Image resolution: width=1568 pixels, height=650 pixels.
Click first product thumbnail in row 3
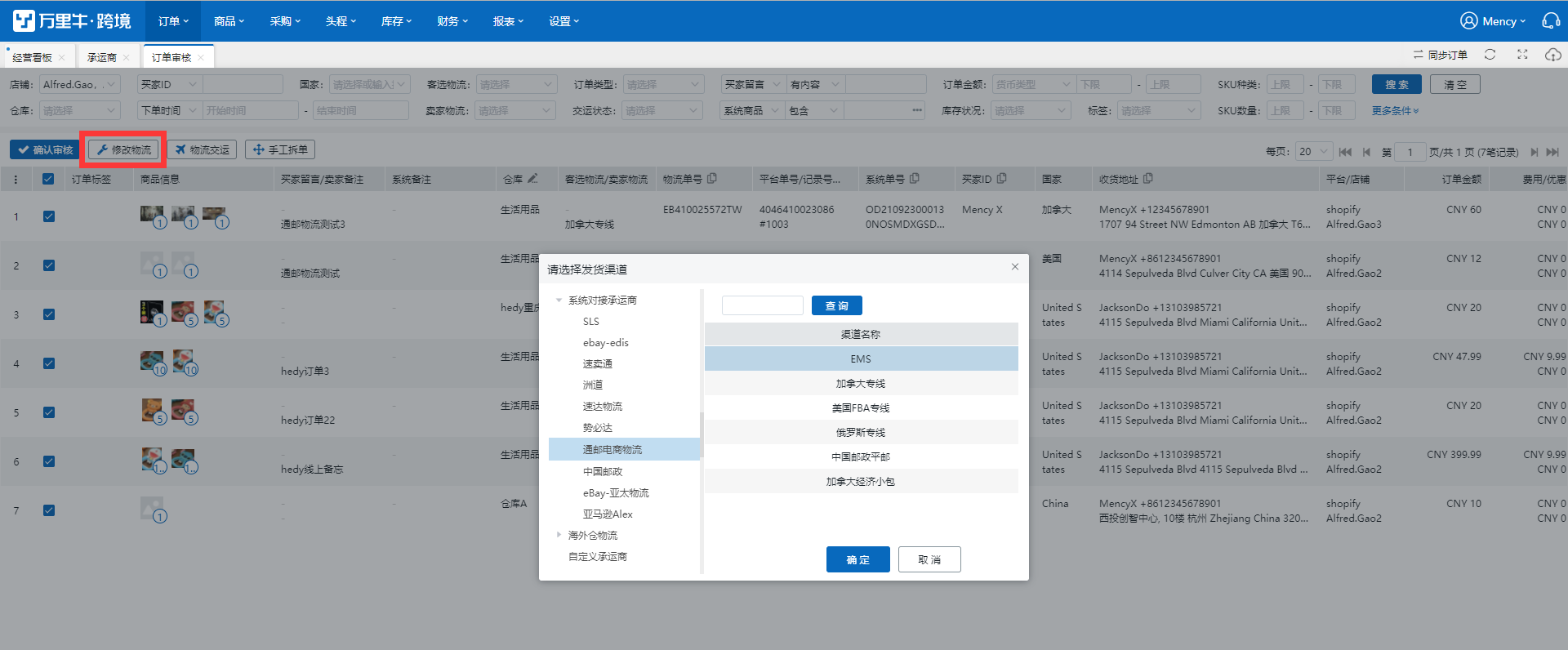[x=151, y=312]
